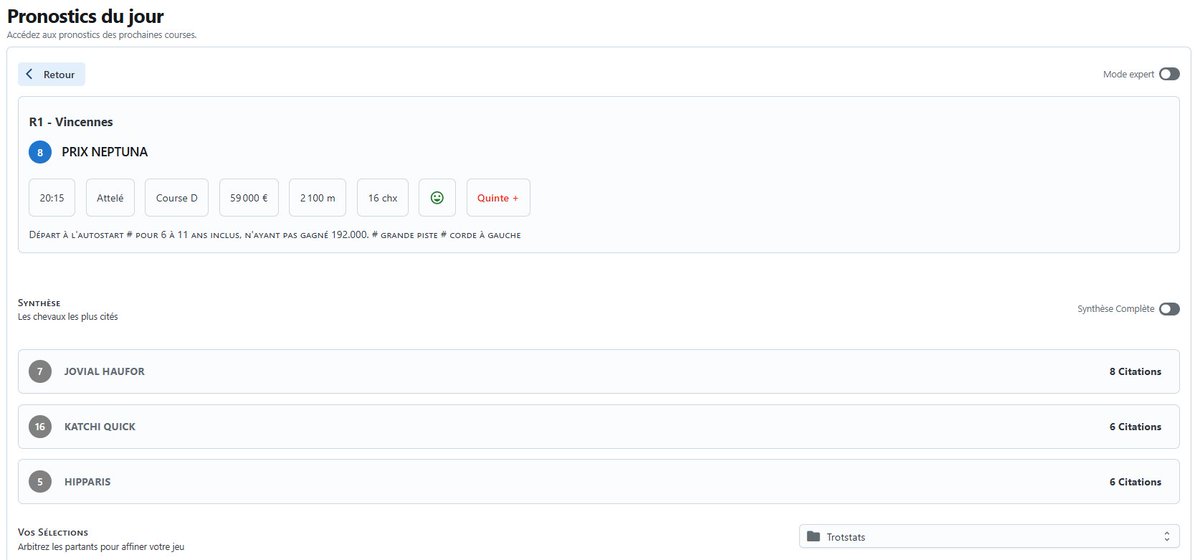This screenshot has width=1200, height=560.
Task: Open the HIPPARIS horse row
Action: click(599, 482)
